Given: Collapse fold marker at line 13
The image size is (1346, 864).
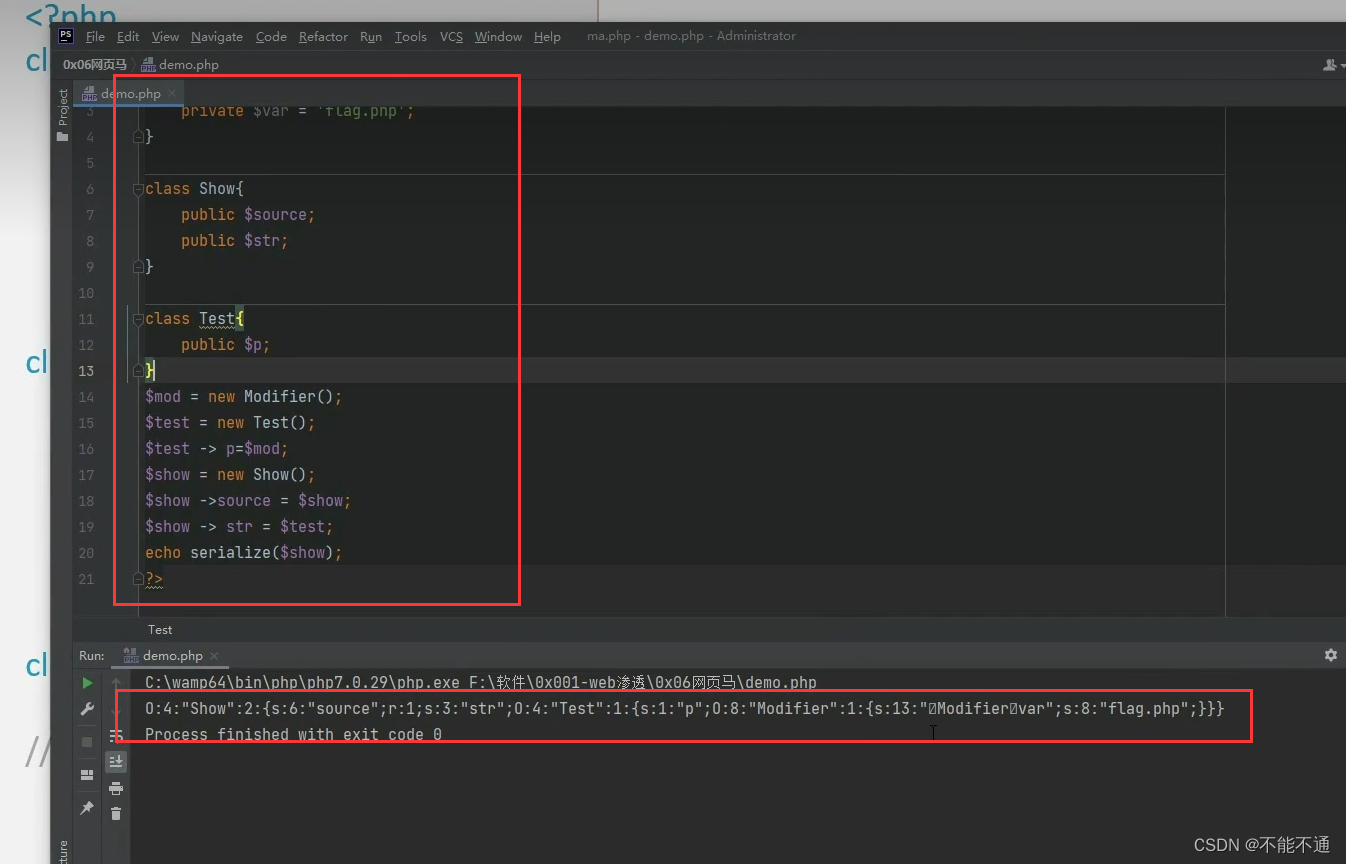Looking at the screenshot, I should click(x=138, y=371).
